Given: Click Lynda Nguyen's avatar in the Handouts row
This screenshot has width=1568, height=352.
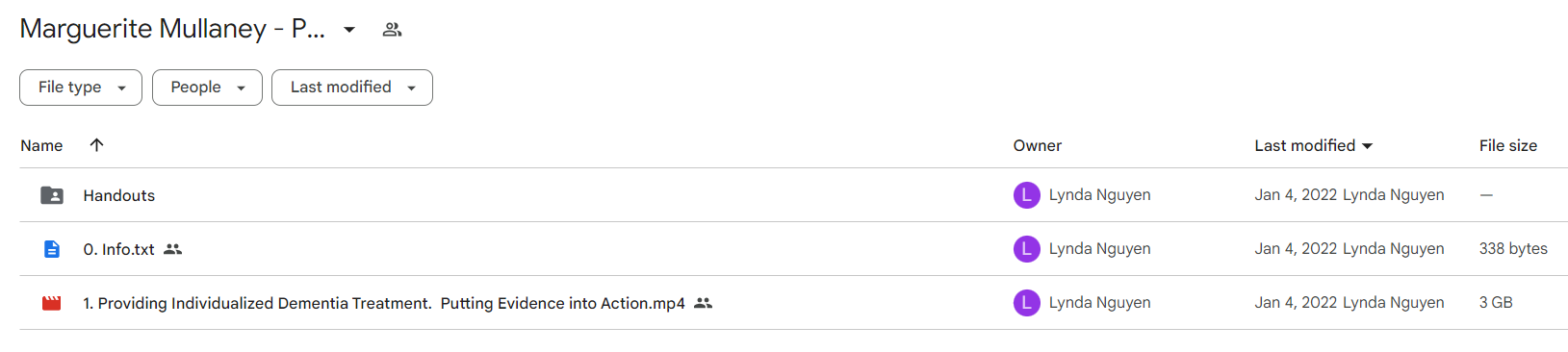Looking at the screenshot, I should click(x=1027, y=195).
